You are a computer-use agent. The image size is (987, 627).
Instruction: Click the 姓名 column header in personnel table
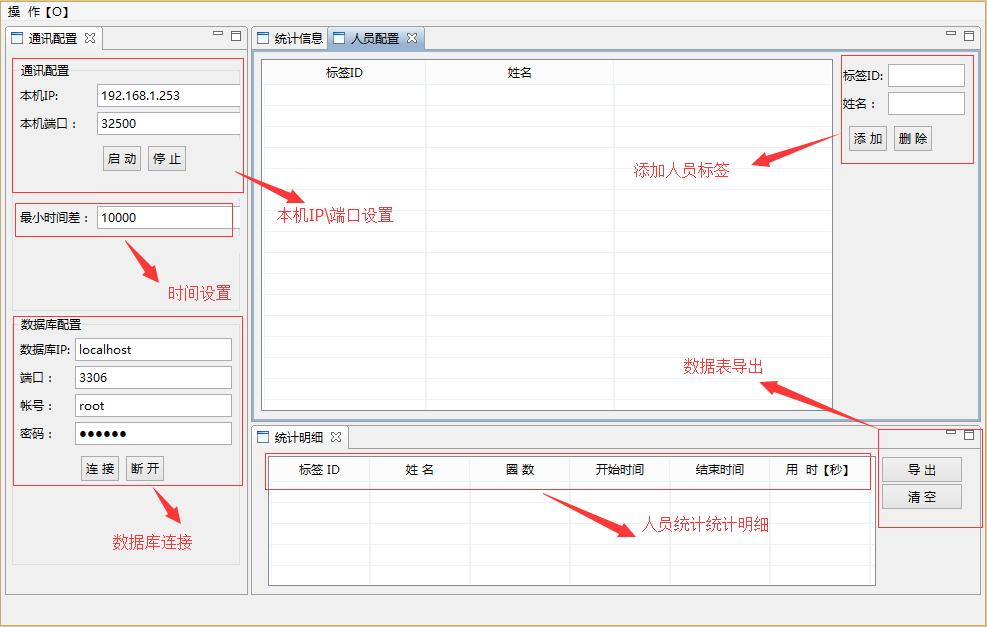pyautogui.click(x=520, y=72)
